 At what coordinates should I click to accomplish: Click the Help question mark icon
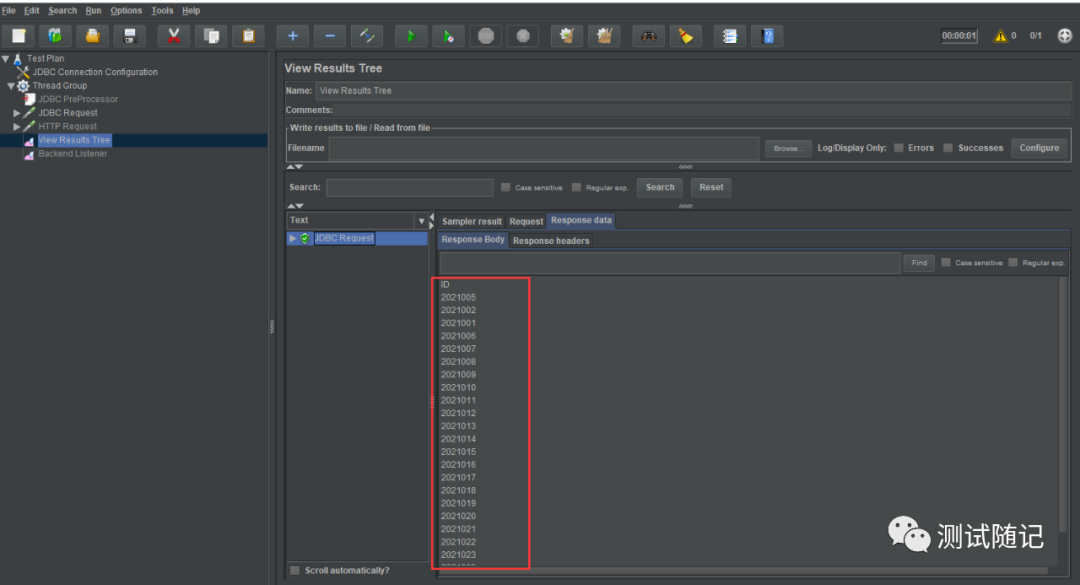767,36
